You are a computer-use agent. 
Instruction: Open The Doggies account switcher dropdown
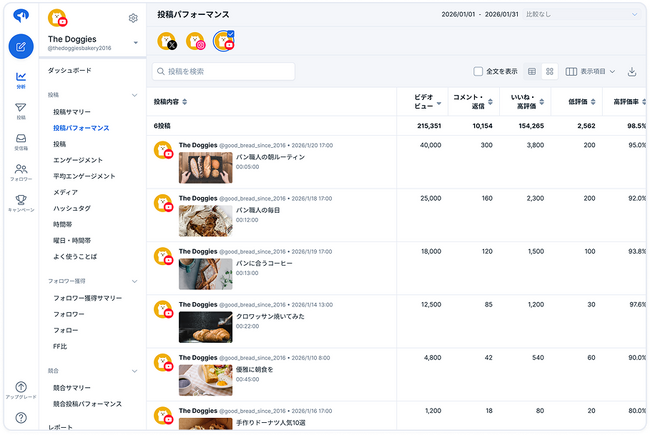(x=135, y=42)
